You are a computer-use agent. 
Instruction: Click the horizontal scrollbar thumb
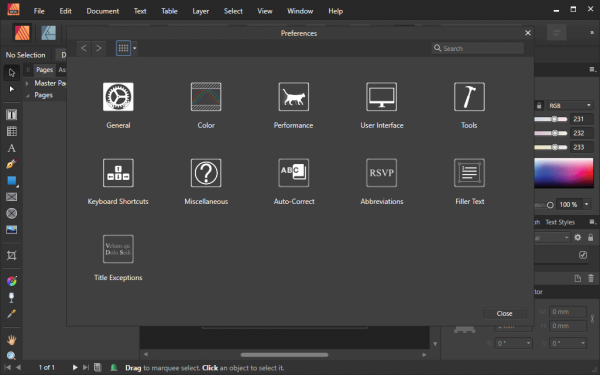click(284, 355)
